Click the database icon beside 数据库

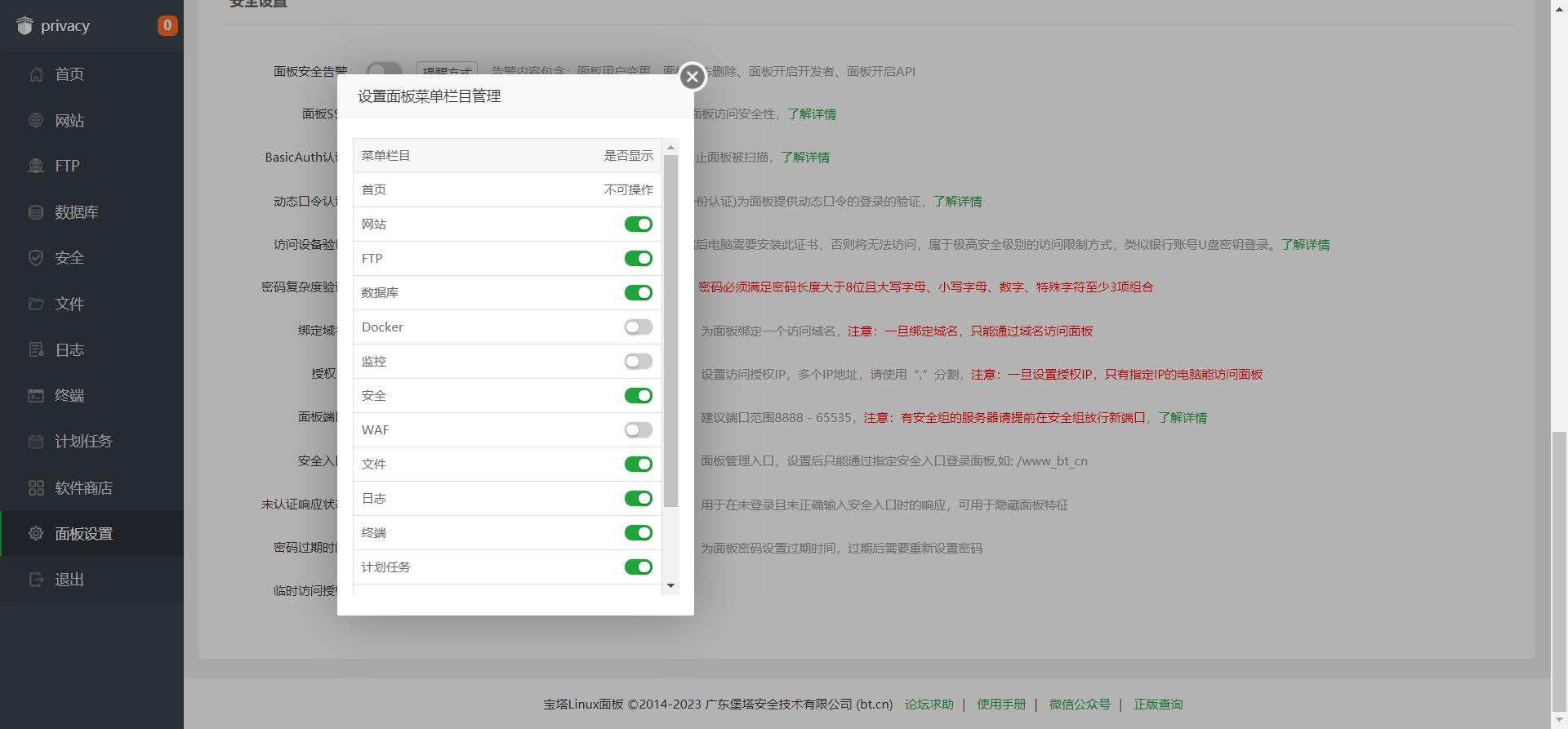click(36, 212)
